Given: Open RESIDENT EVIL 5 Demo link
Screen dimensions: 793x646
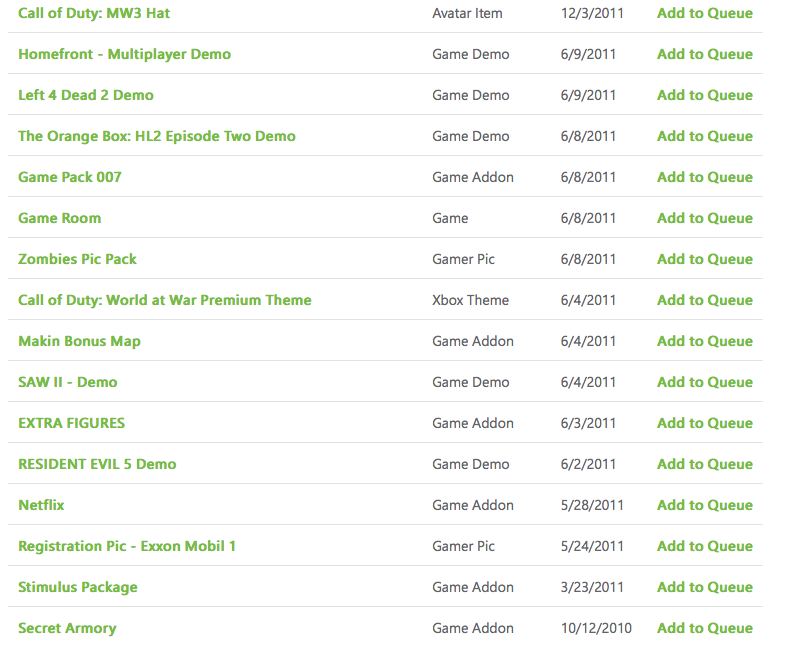Looking at the screenshot, I should pos(97,464).
